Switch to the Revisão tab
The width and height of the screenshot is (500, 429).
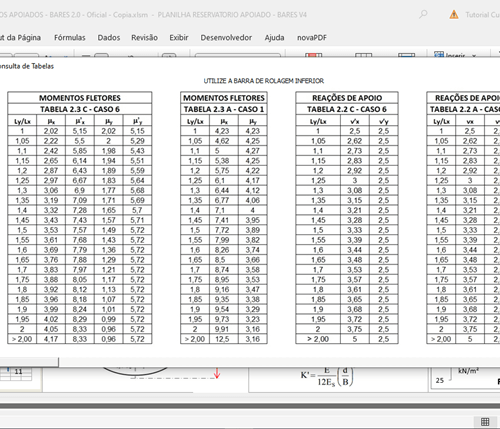tap(144, 38)
